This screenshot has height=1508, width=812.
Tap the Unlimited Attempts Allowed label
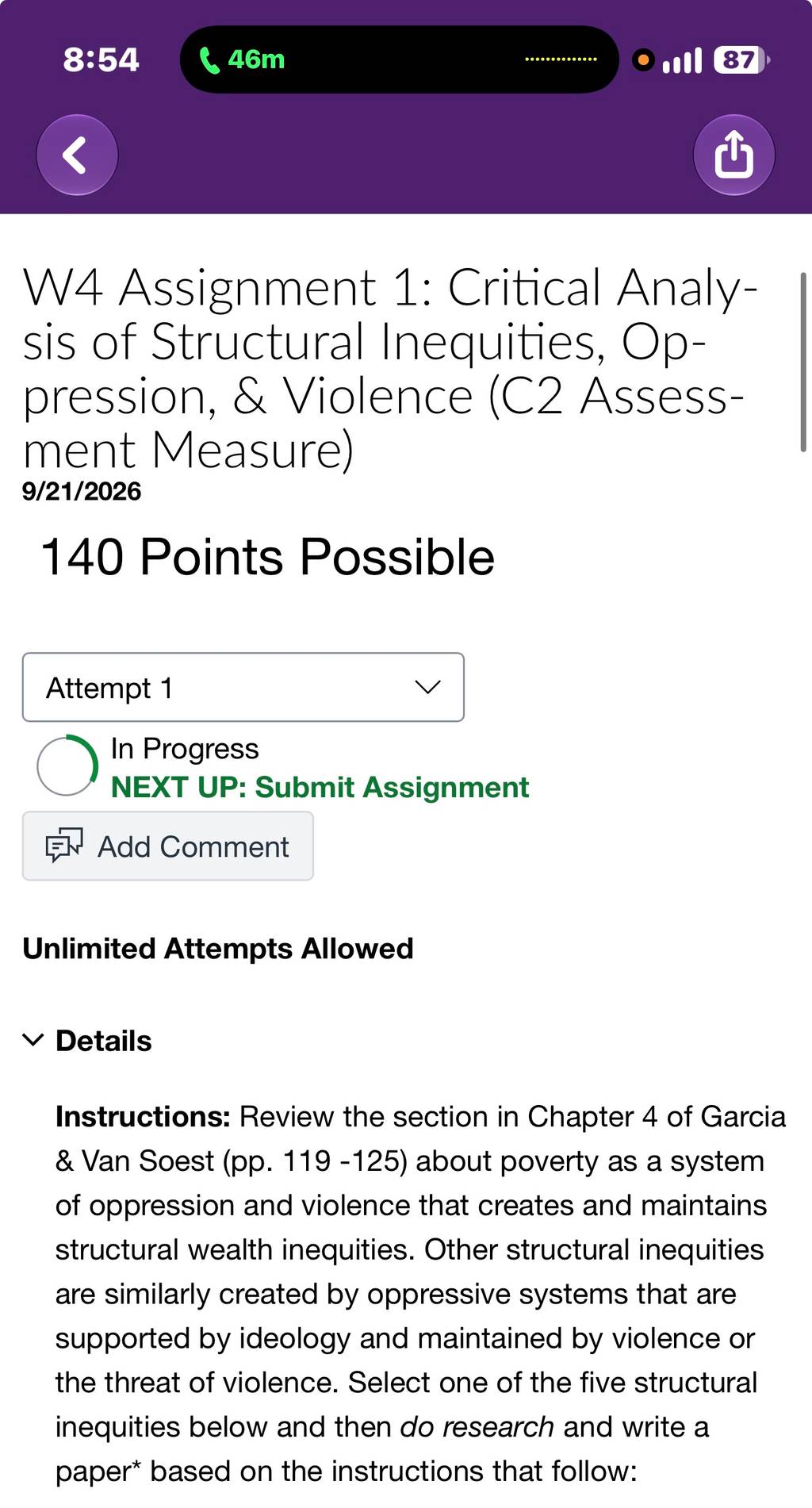tap(218, 949)
